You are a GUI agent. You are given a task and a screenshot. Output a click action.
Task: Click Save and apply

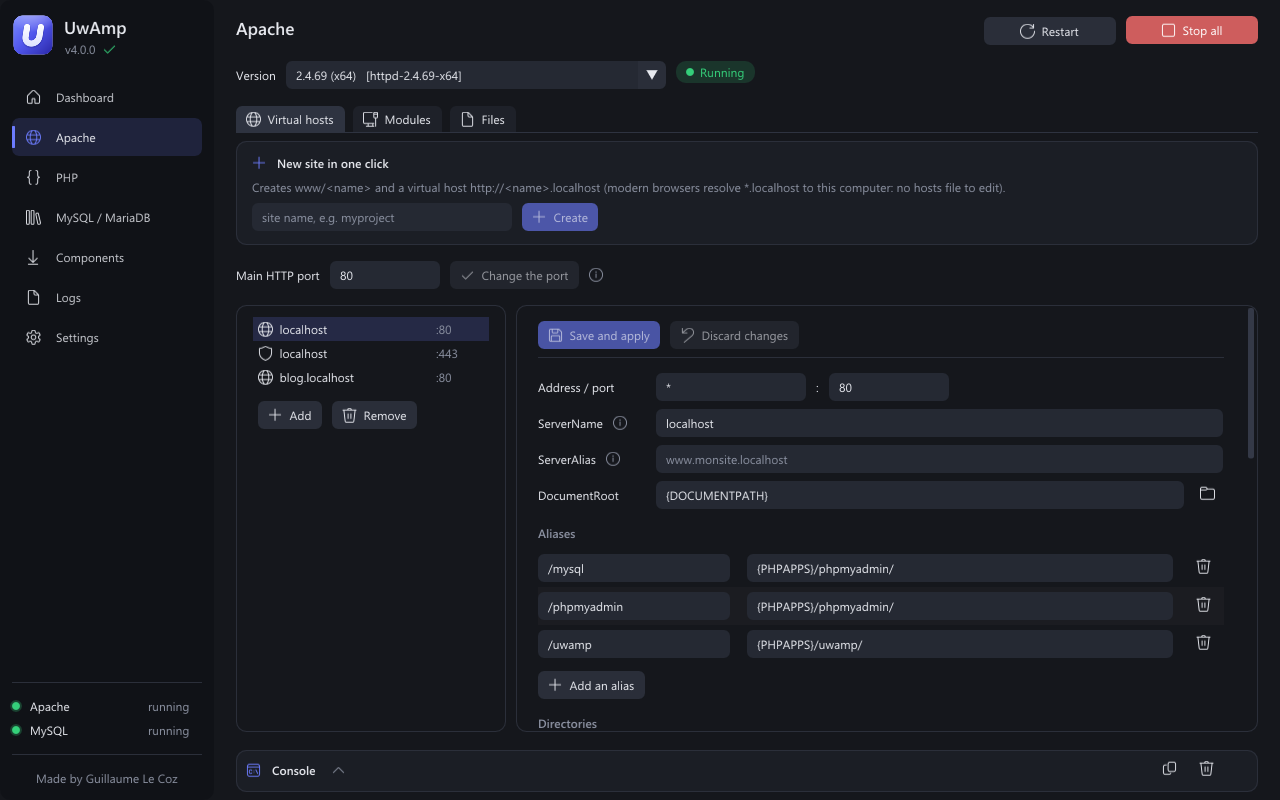point(598,335)
